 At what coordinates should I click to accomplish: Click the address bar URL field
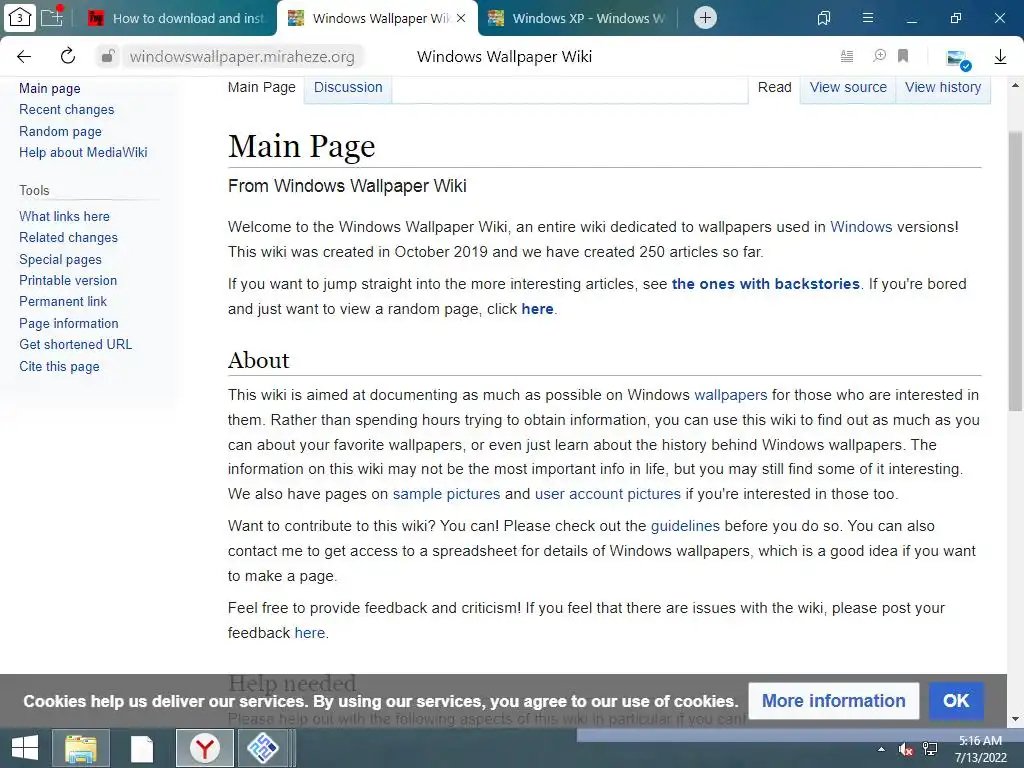242,57
